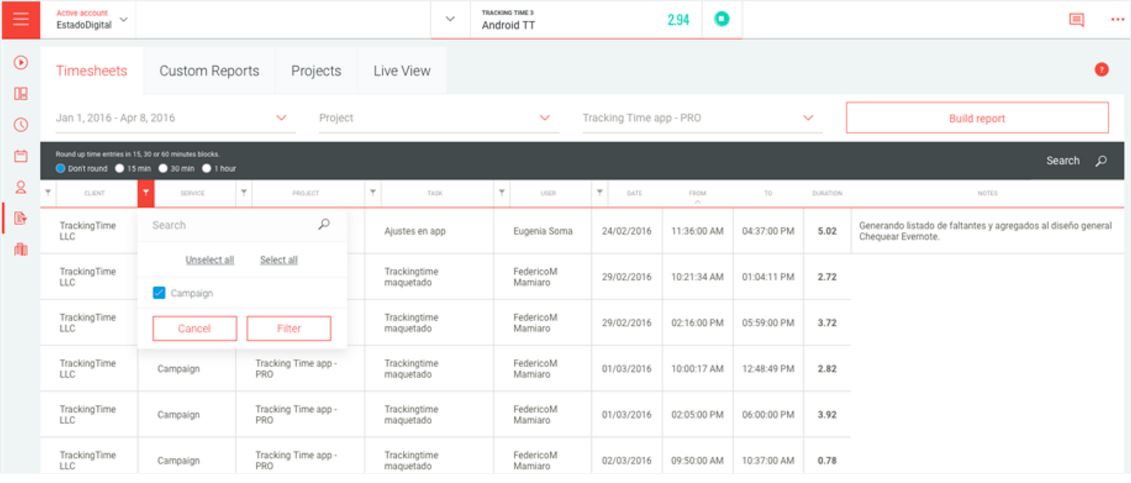Click the 05:59:00 PM to time
1131x483 pixels.
click(x=767, y=323)
